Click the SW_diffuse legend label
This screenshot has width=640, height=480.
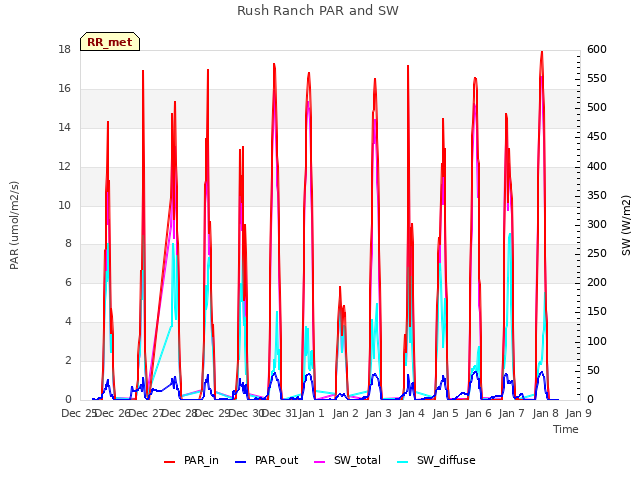(x=446, y=460)
